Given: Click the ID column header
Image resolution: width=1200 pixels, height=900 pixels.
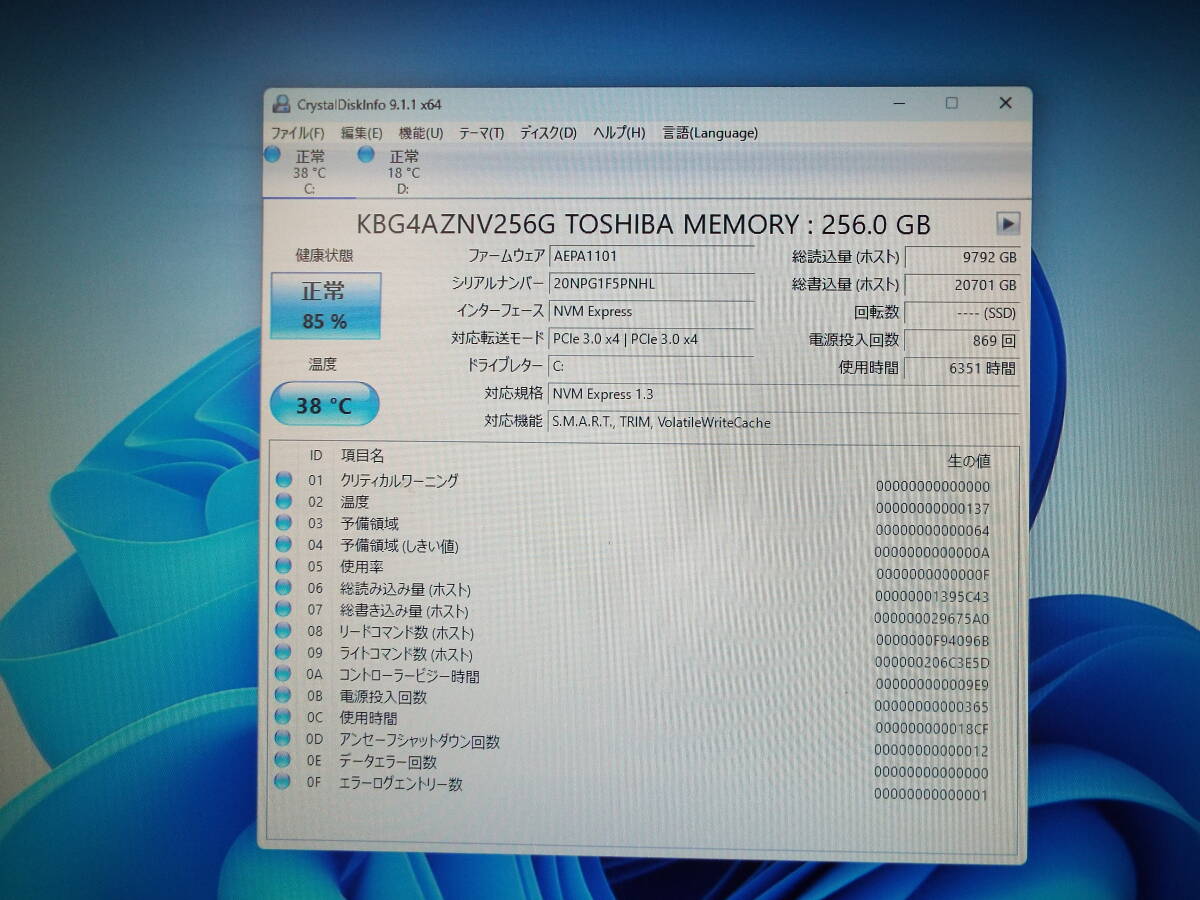Looking at the screenshot, I should (315, 456).
